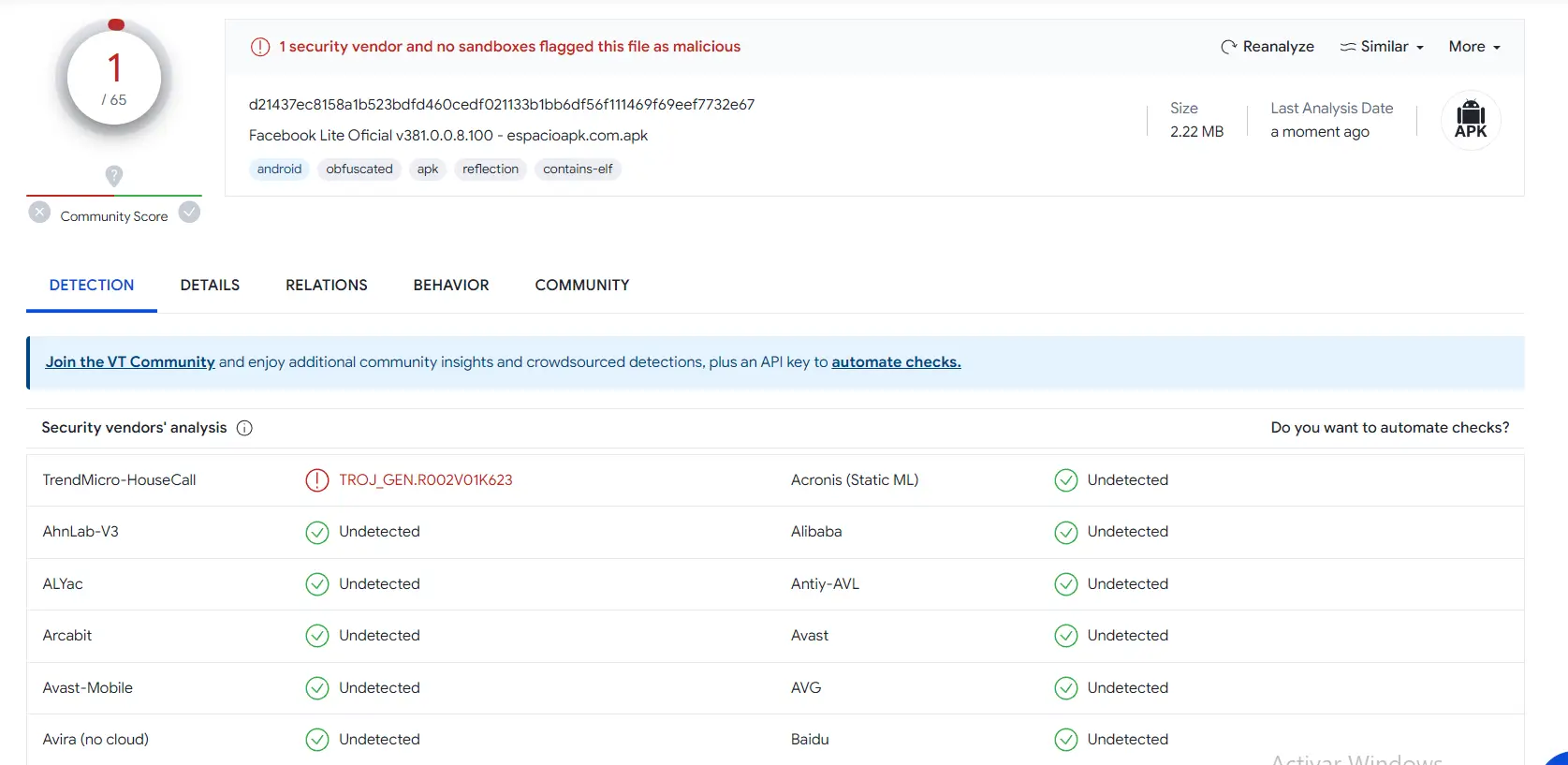Open the RELATIONS tab
This screenshot has width=1568, height=765.
(x=327, y=286)
